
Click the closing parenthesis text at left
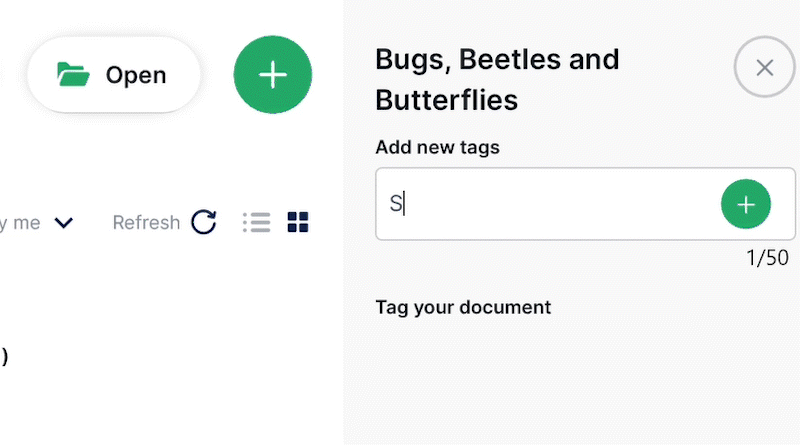(5, 356)
